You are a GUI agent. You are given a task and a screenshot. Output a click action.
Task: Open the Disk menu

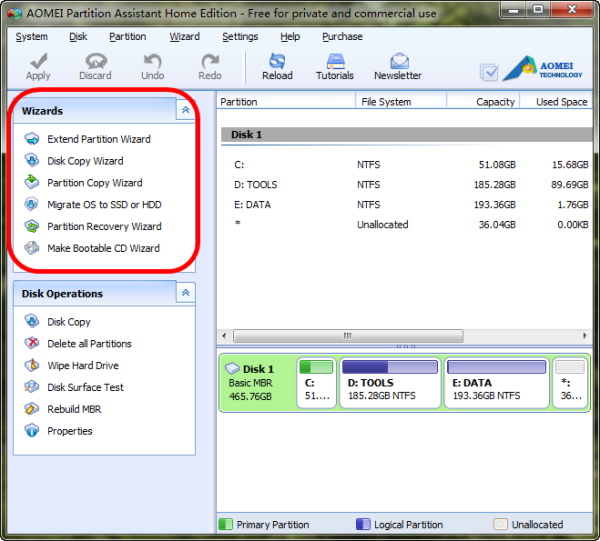pyautogui.click(x=78, y=37)
